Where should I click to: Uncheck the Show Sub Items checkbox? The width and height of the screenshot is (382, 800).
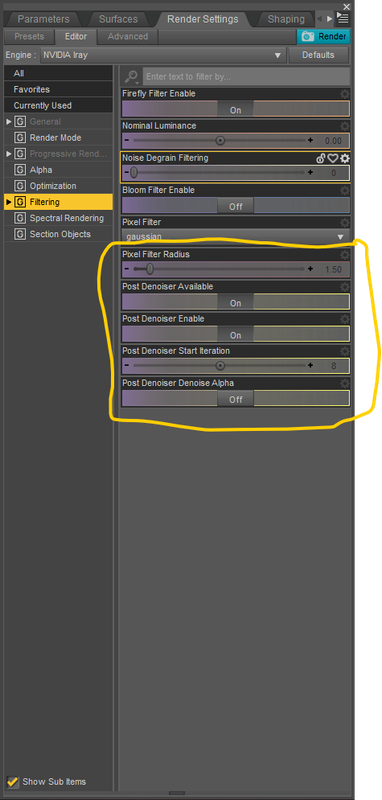coord(13,781)
